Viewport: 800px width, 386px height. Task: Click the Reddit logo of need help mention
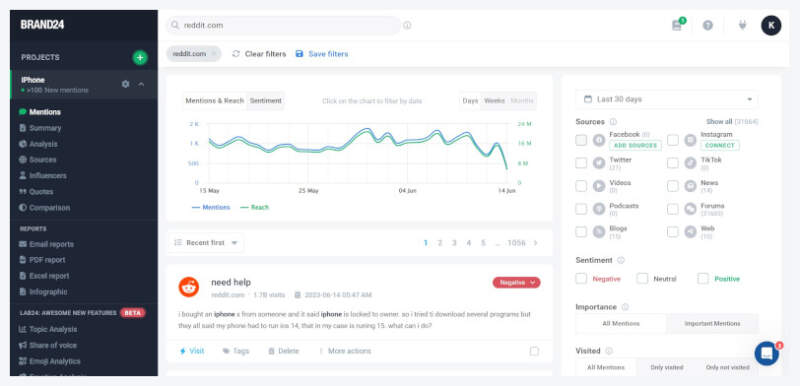point(189,287)
